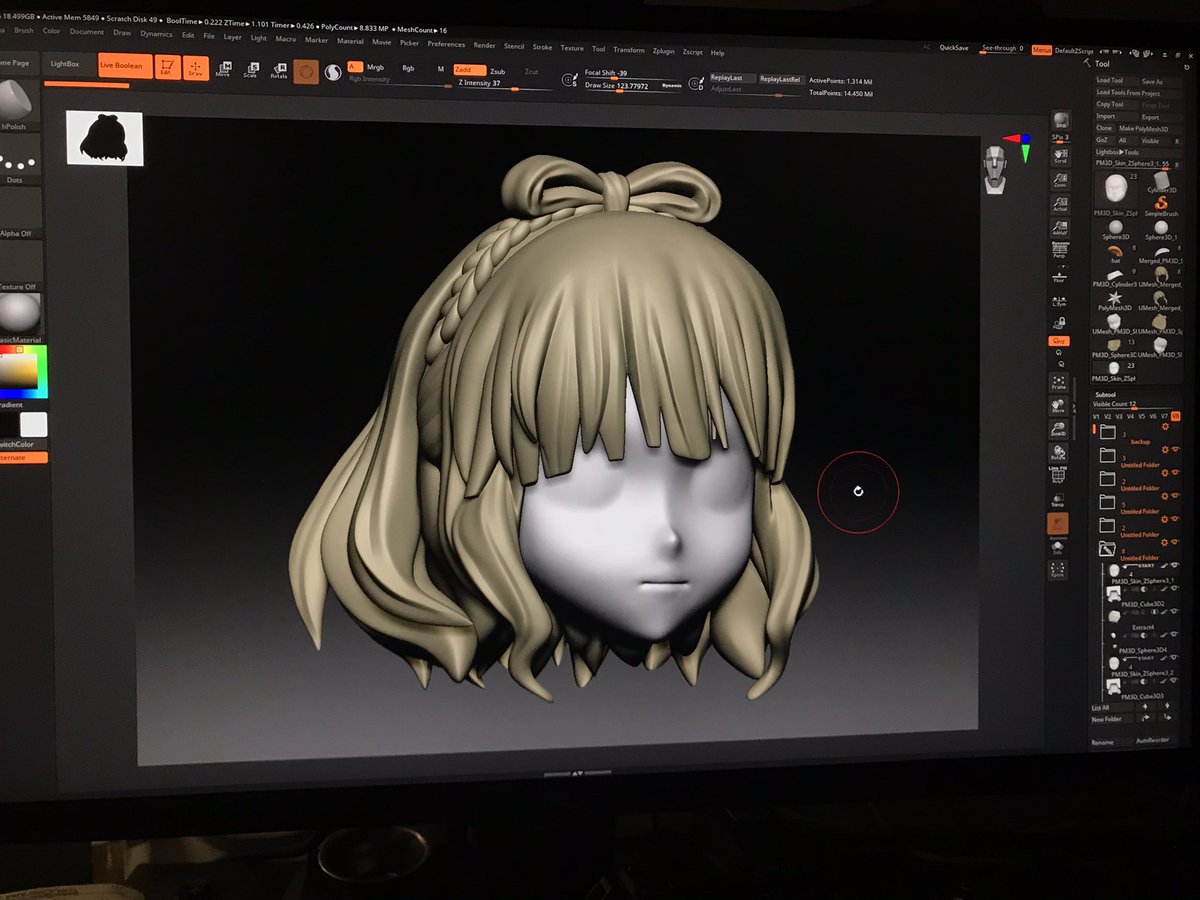The image size is (1200, 900).
Task: Click the Frame icon on right shelf
Action: [1058, 382]
